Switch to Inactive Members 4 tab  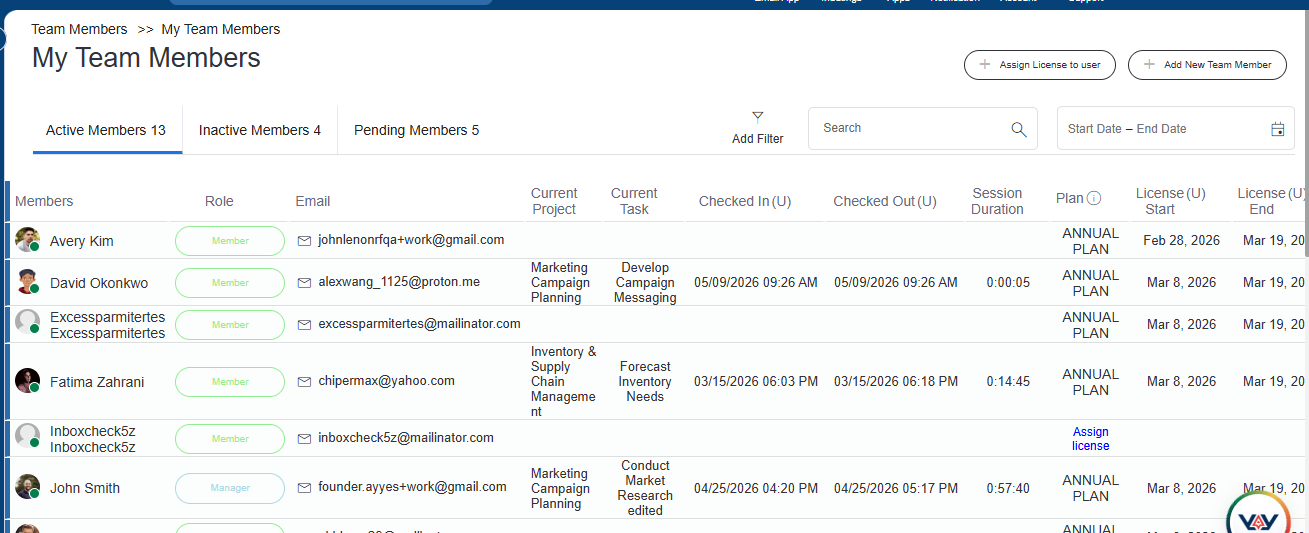pos(260,130)
